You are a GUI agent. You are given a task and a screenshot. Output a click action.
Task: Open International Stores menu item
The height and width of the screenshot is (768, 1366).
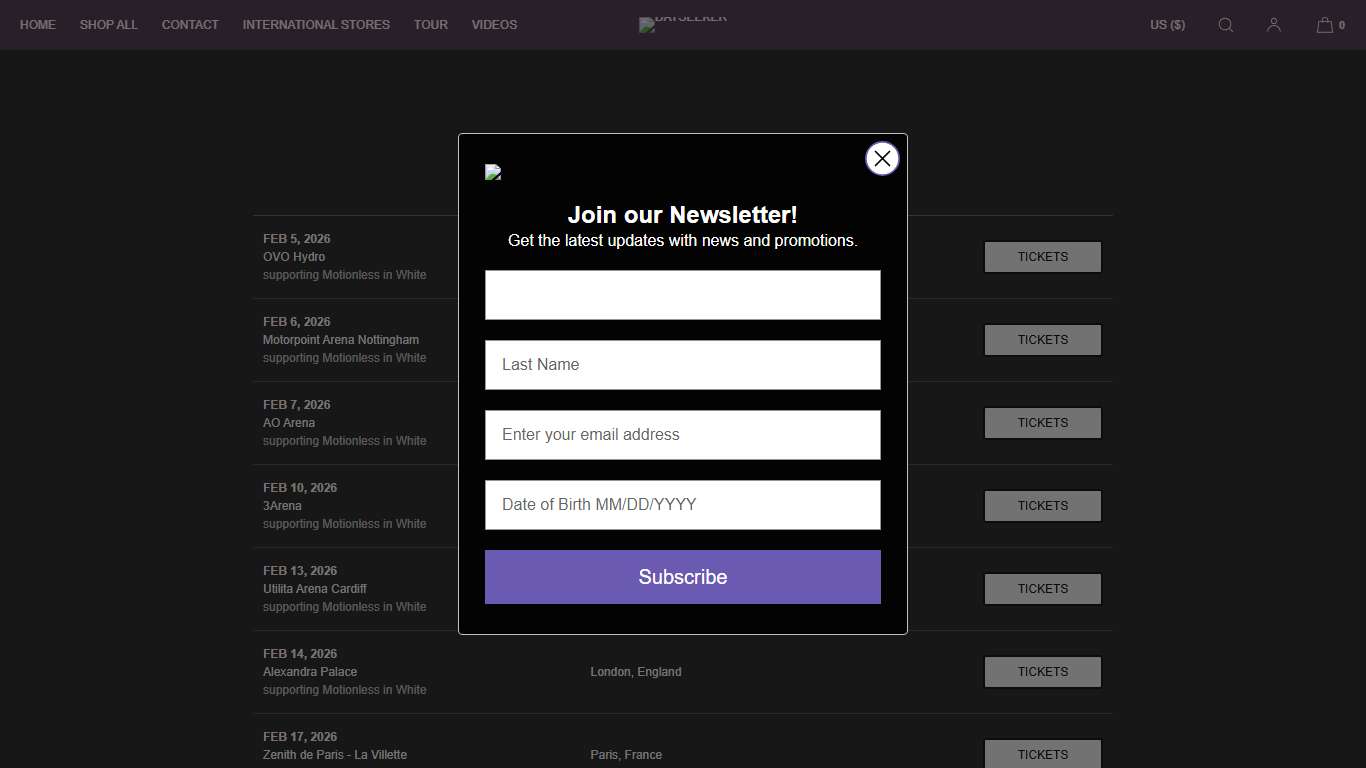tap(316, 25)
